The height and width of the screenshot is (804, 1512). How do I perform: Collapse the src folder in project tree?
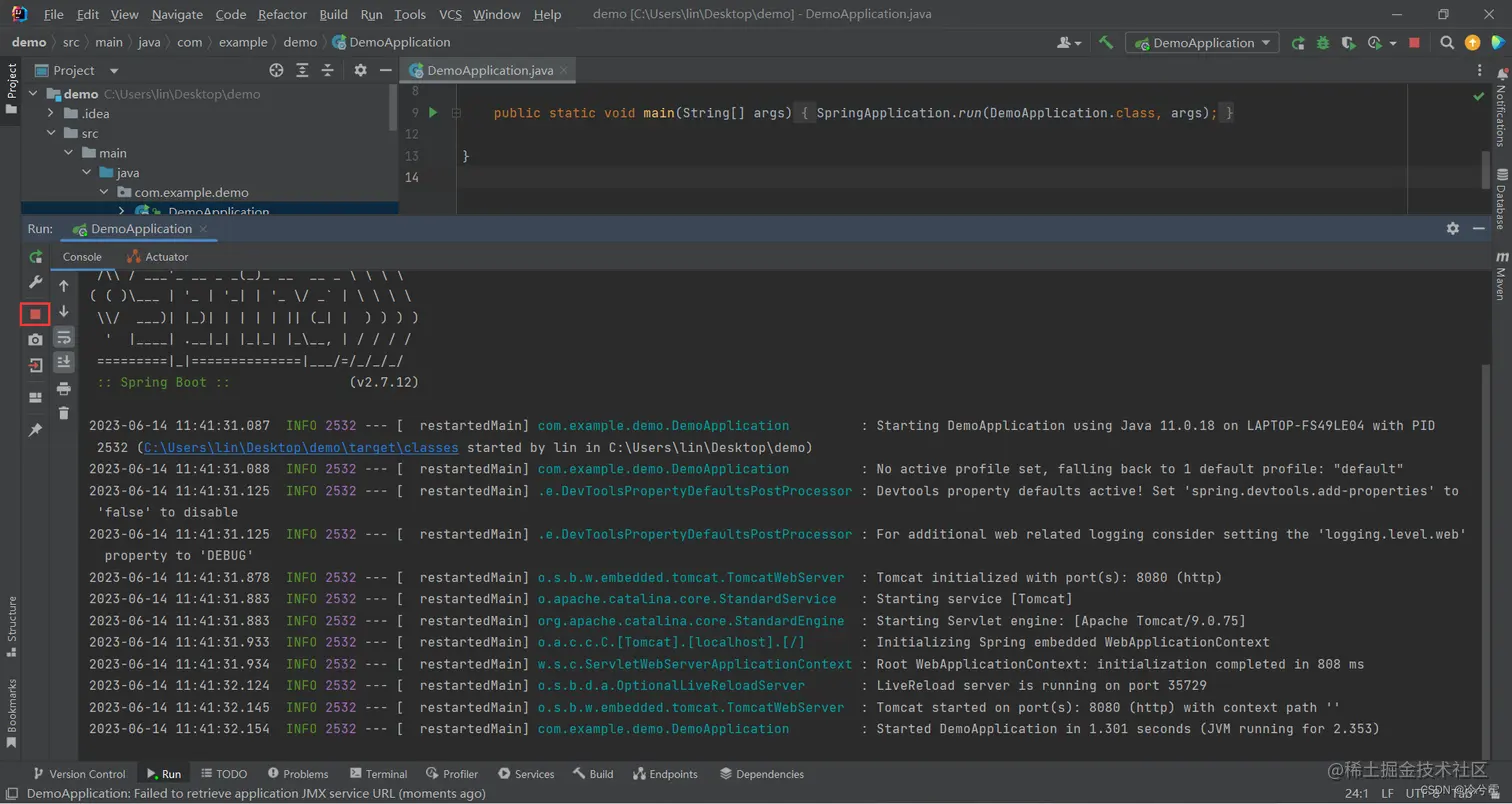tap(51, 133)
